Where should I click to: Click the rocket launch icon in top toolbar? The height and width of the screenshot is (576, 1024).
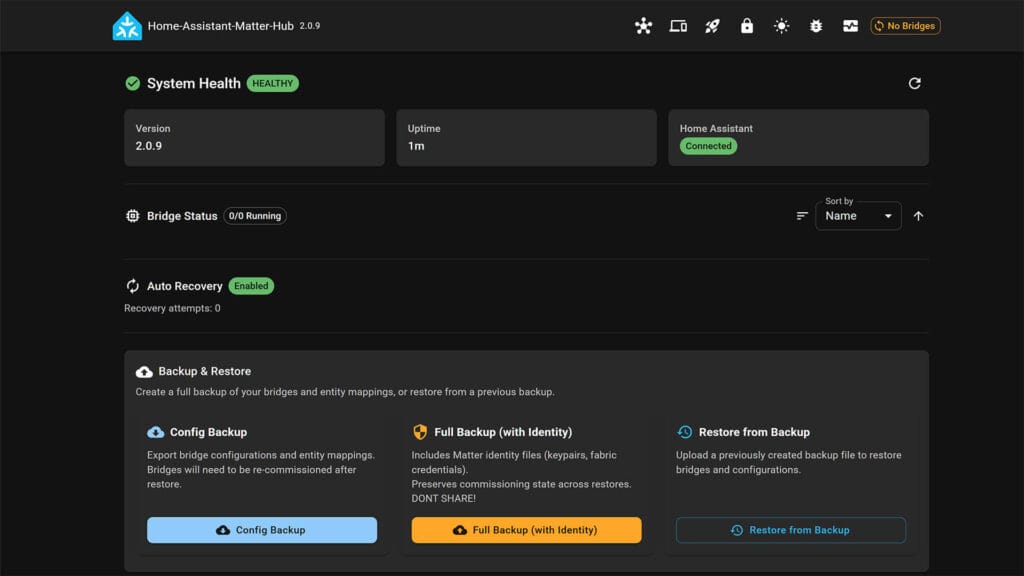[712, 26]
